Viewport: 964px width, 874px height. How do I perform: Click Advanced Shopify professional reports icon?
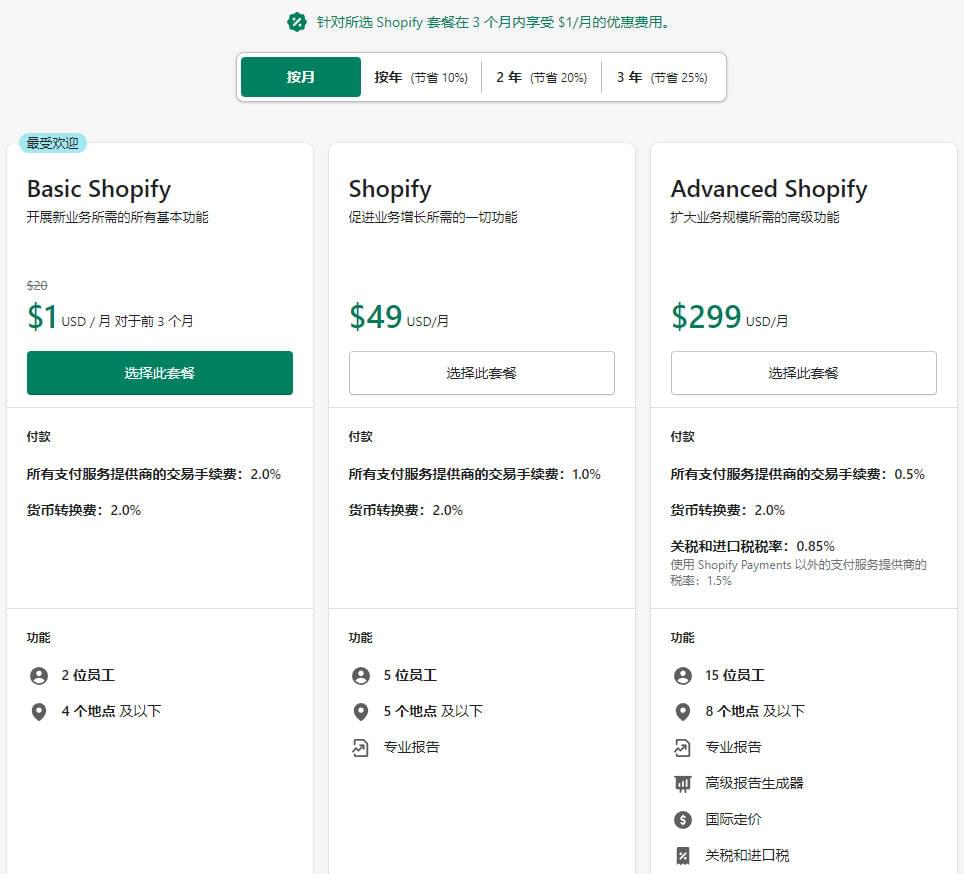pyautogui.click(x=682, y=748)
